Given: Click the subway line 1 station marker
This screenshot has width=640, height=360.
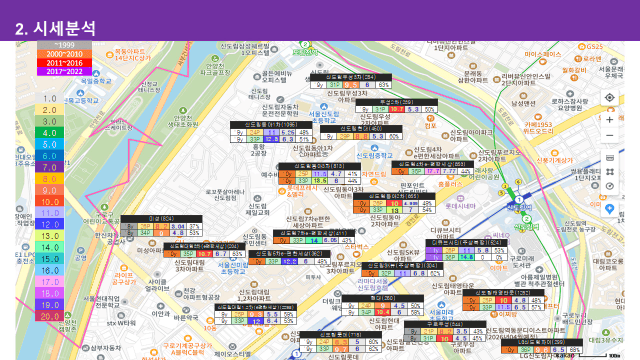Looking at the screenshot, I should 519,200.
